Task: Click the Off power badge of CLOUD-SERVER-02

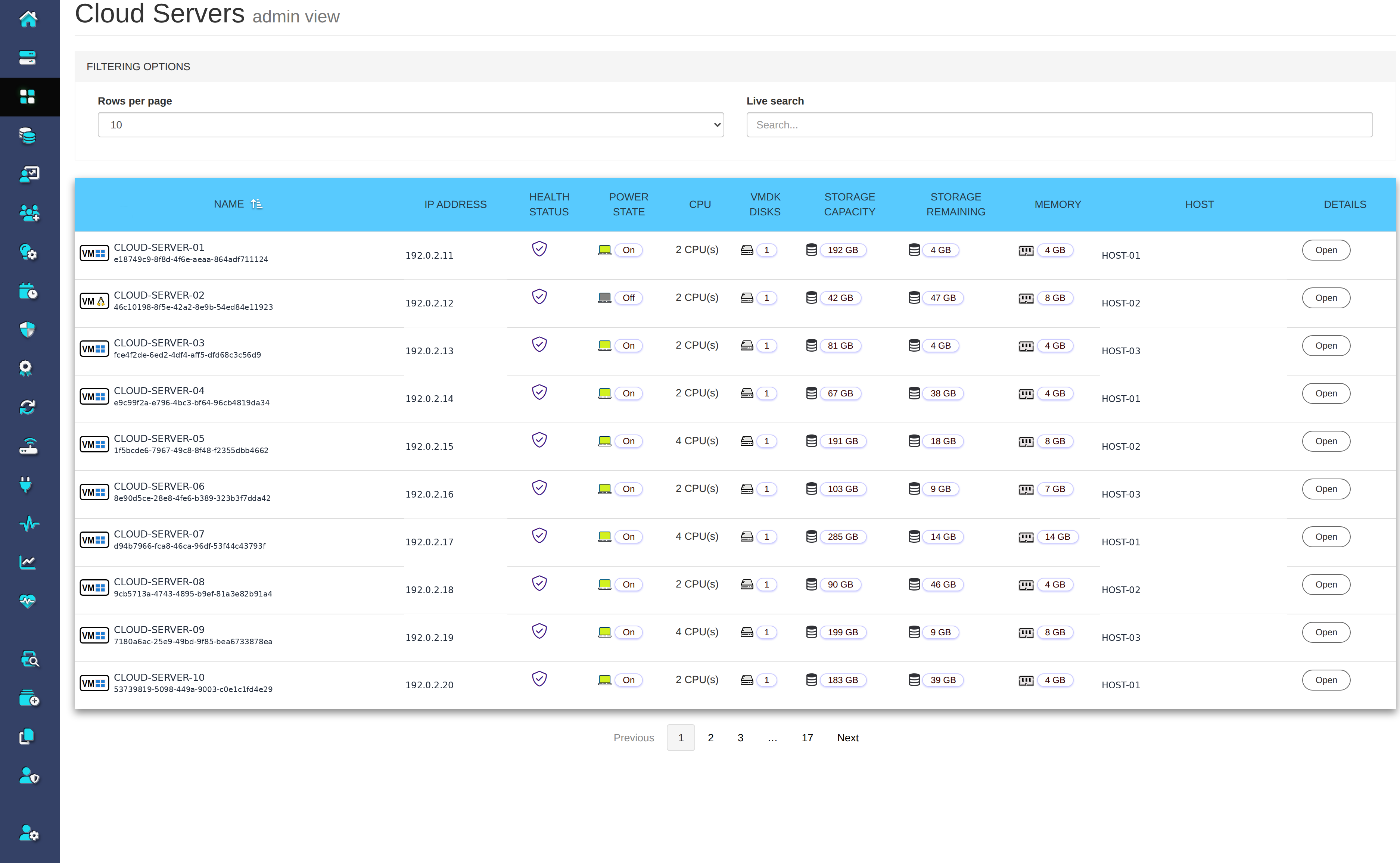Action: pyautogui.click(x=628, y=298)
